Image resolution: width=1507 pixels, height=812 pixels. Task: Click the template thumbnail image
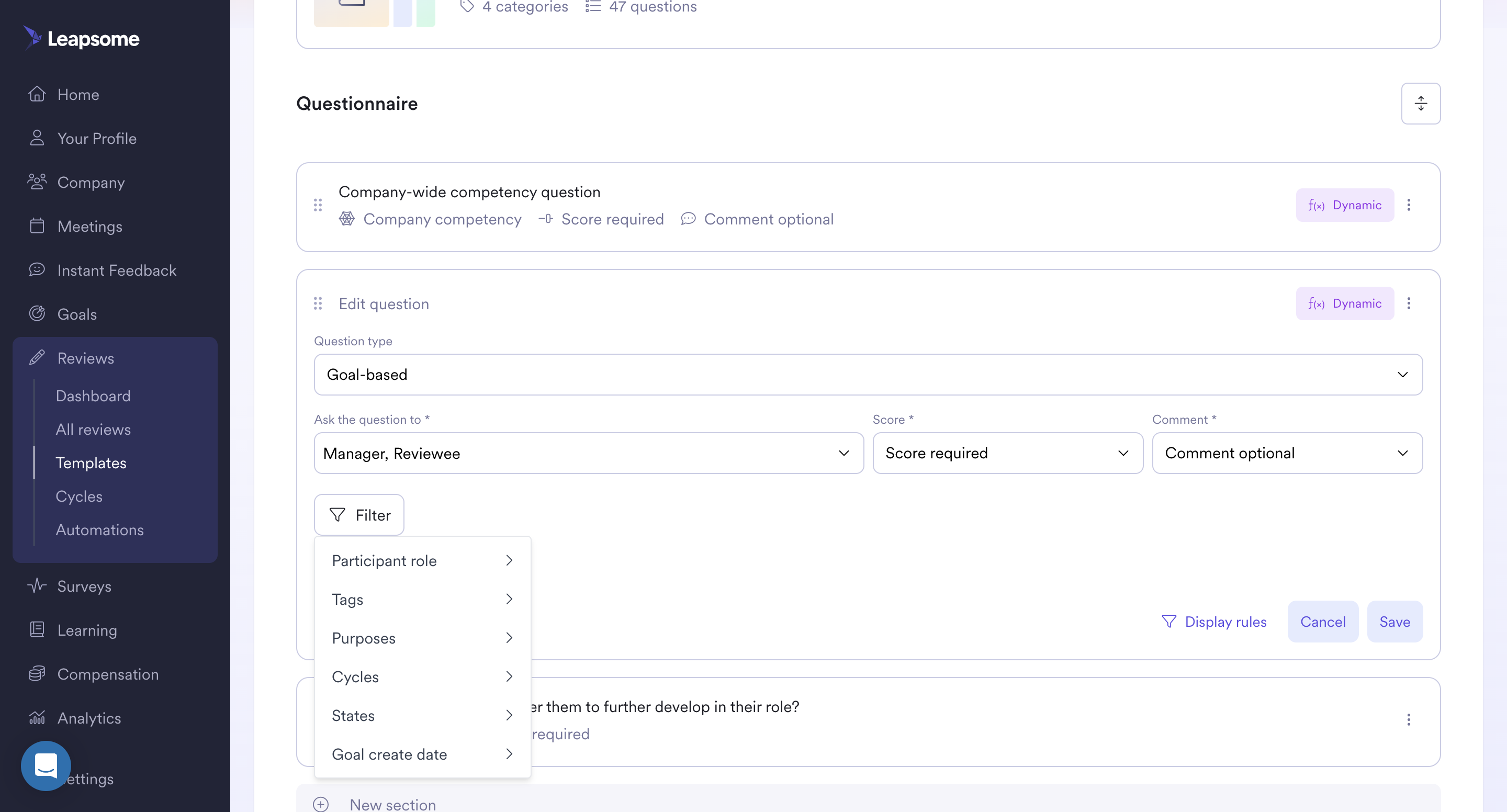point(375,13)
